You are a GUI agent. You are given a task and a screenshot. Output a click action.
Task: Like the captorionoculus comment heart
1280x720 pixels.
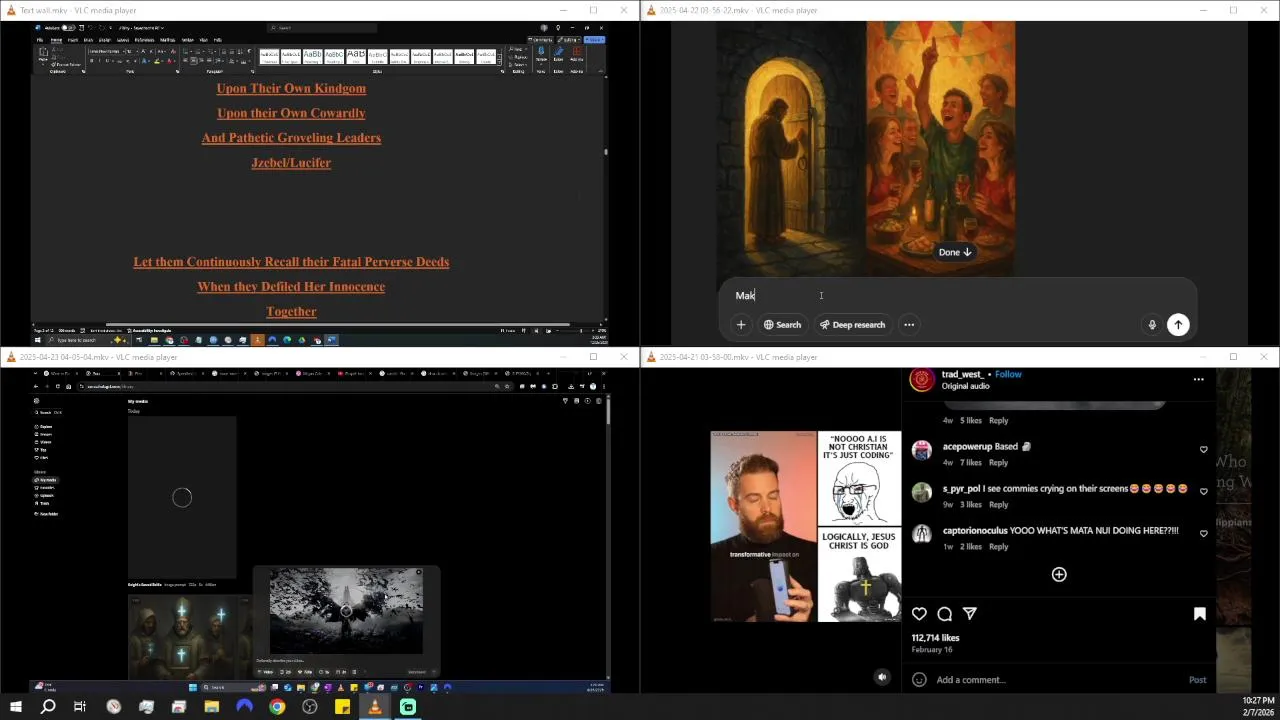pos(1203,533)
